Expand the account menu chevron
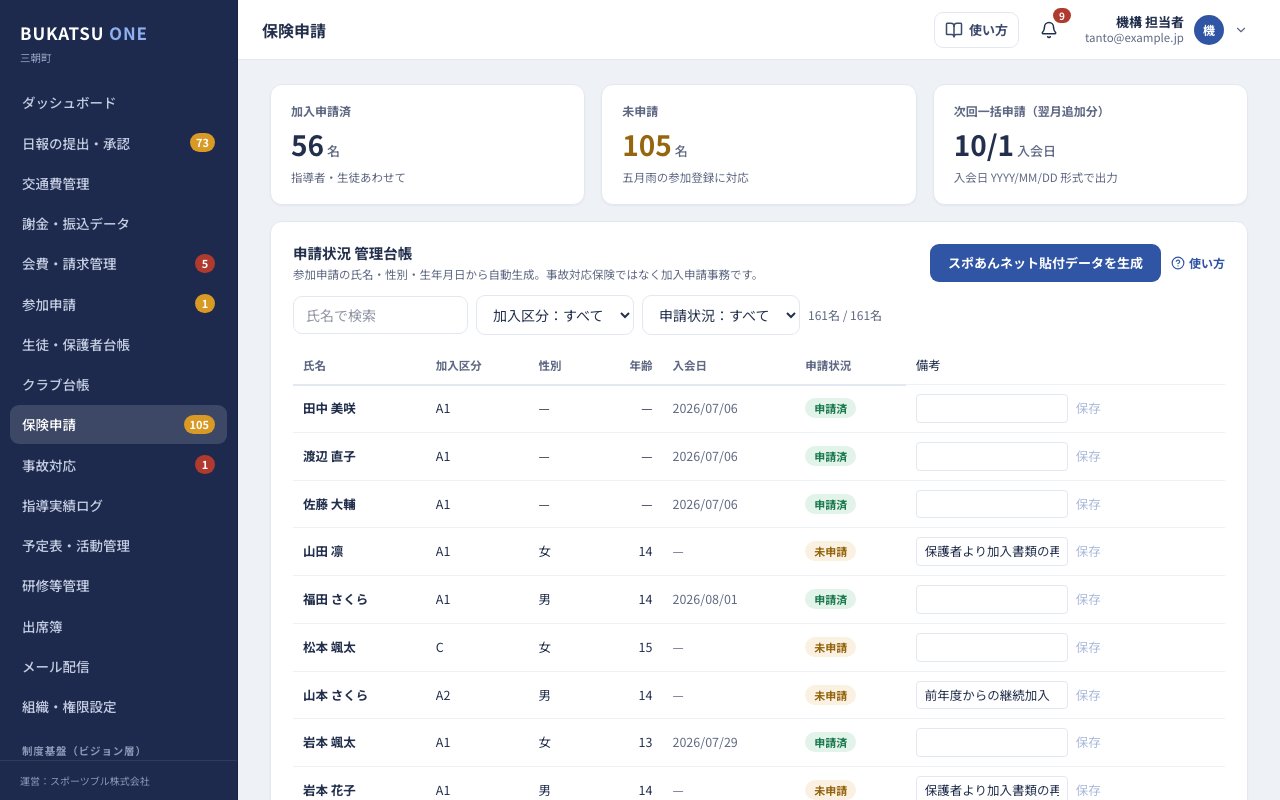Screen dimensions: 1280x800 click(1241, 30)
